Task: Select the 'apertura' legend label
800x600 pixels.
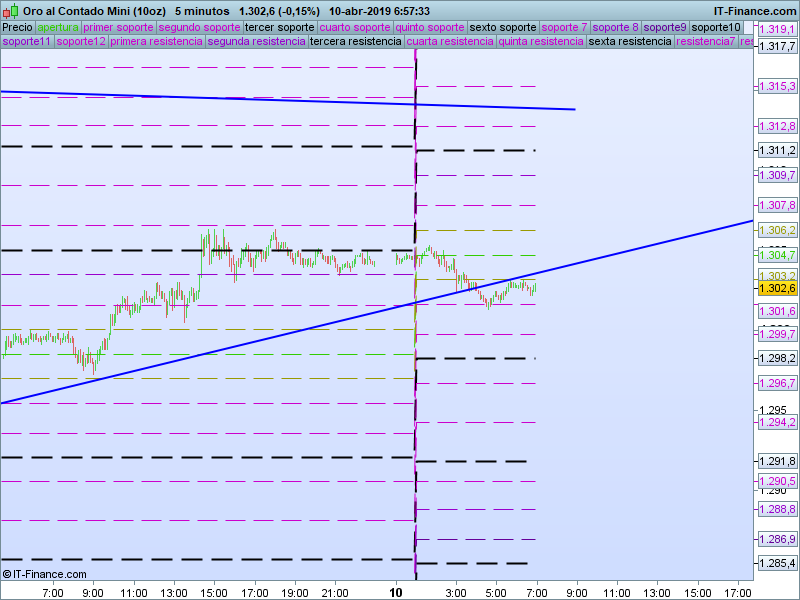Action: [x=57, y=27]
